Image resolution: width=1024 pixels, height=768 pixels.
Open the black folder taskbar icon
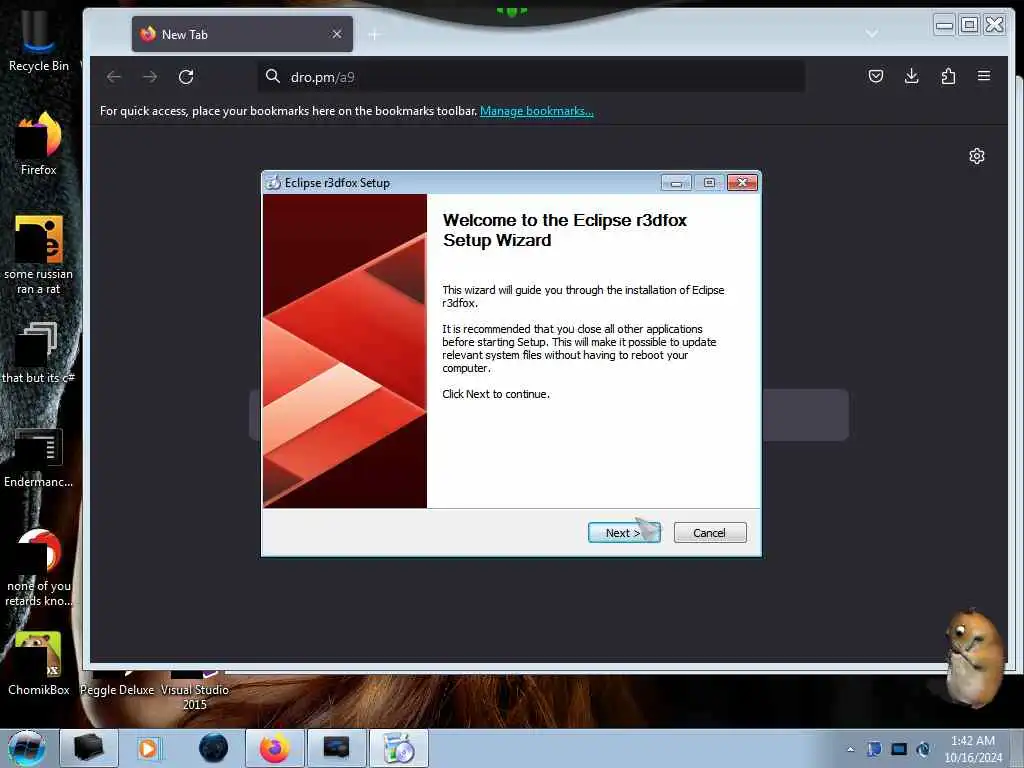click(89, 748)
